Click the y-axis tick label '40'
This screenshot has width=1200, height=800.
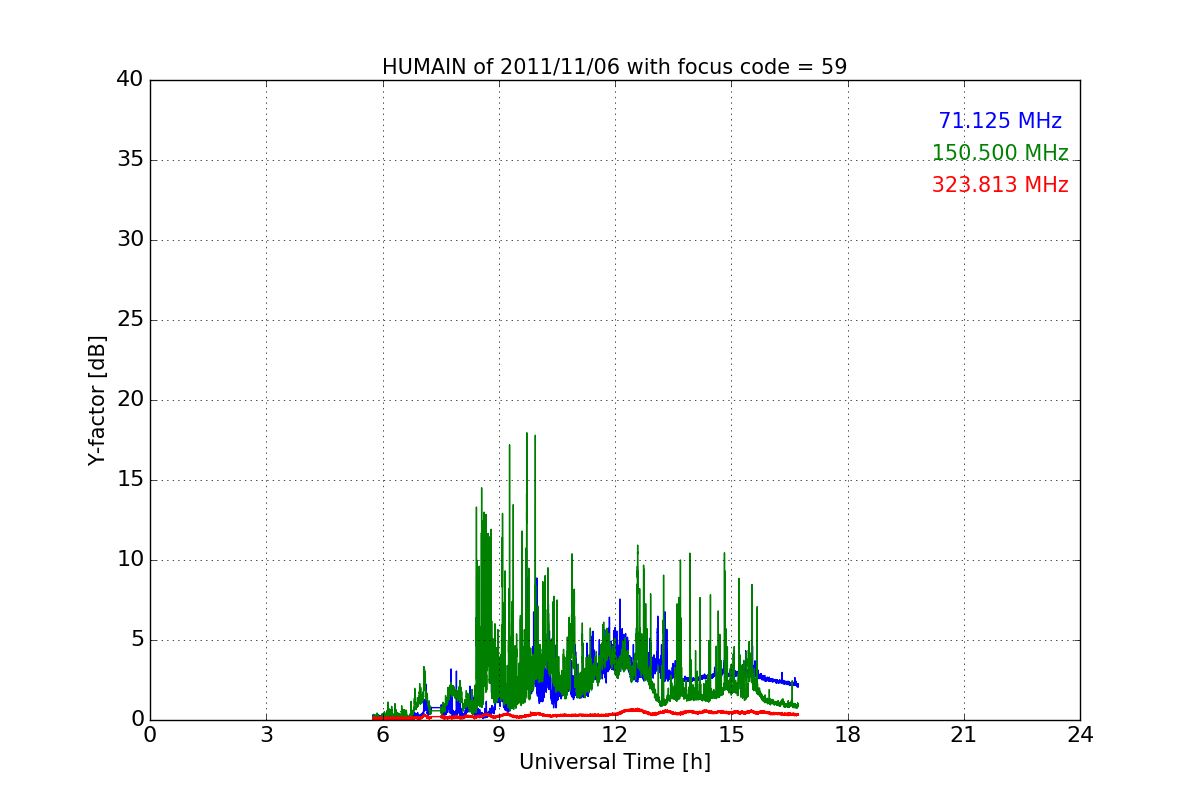[130, 80]
